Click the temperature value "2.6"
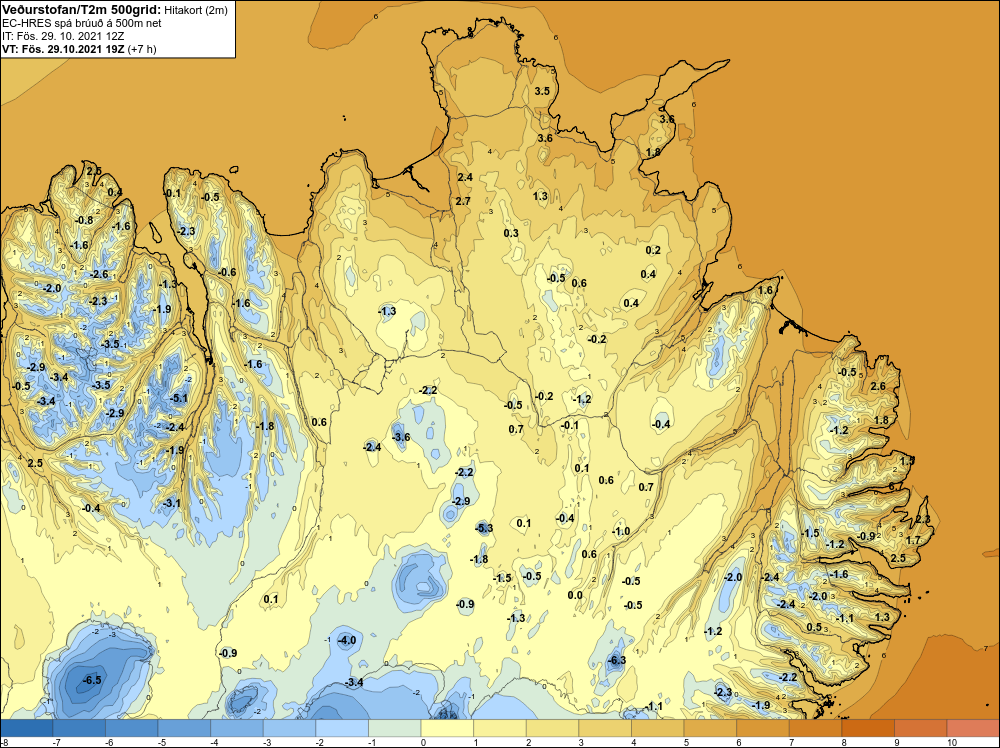Screen dimensions: 1000x748 [878, 386]
